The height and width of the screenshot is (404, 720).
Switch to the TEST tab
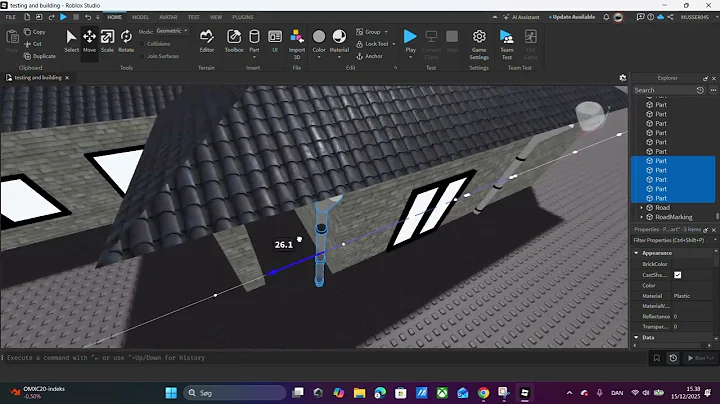[194, 17]
